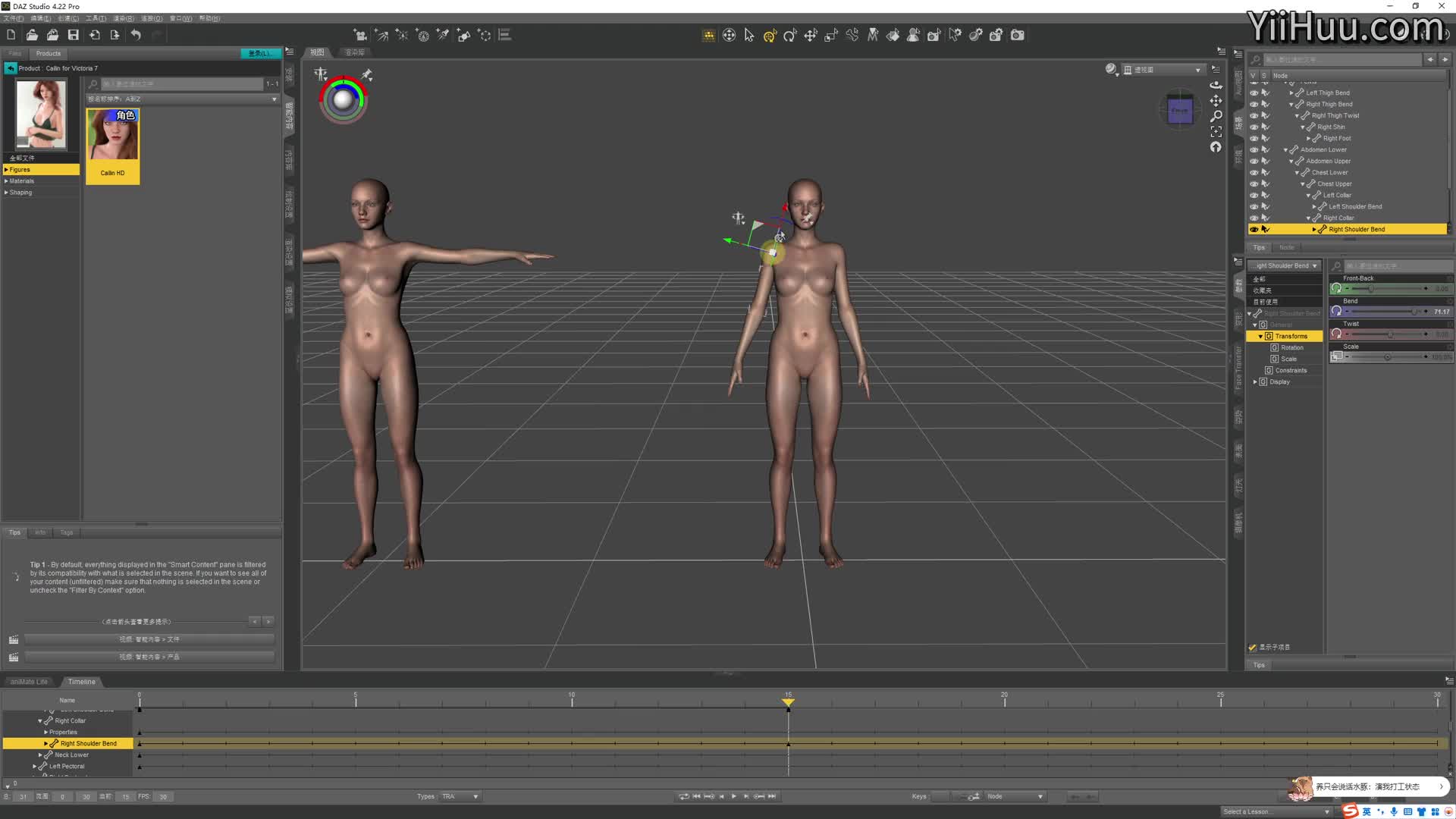The width and height of the screenshot is (1456, 819).
Task: Open the Types TRA dropdown
Action: pyautogui.click(x=460, y=796)
